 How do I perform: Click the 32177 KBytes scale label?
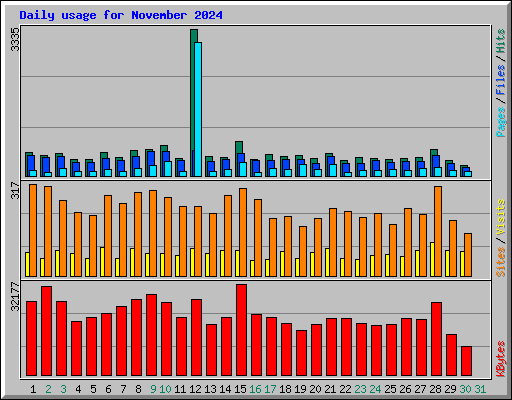pos(15,297)
